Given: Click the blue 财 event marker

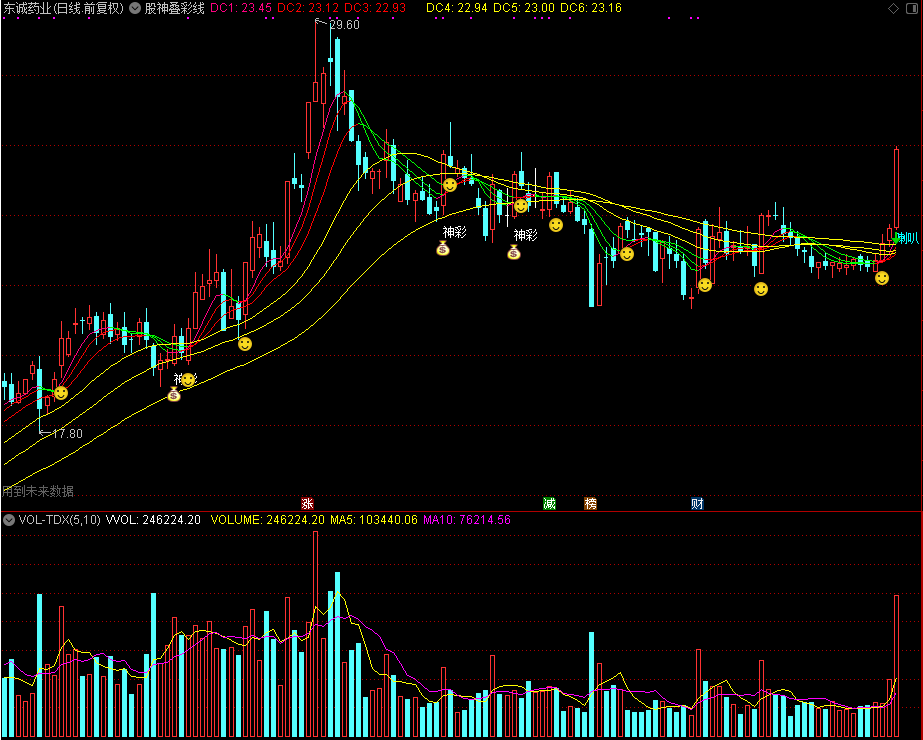Looking at the screenshot, I should pos(698,503).
